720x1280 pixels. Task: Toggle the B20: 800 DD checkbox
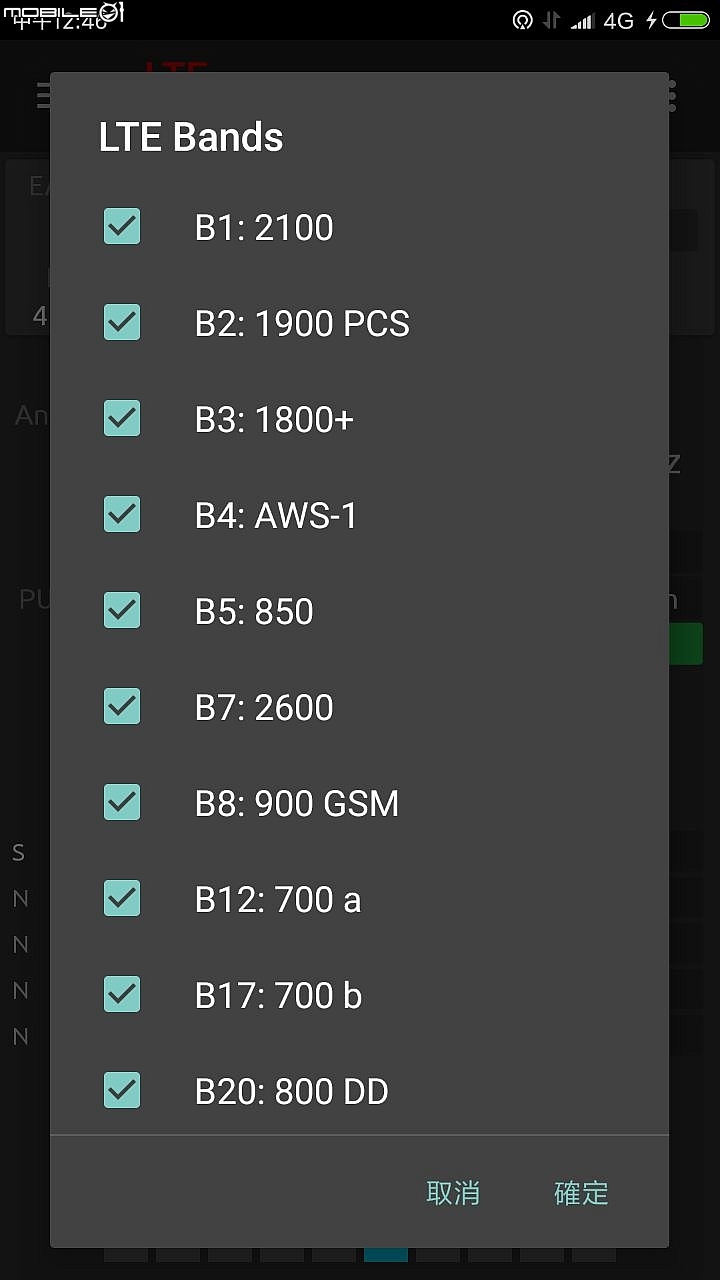[122, 1091]
